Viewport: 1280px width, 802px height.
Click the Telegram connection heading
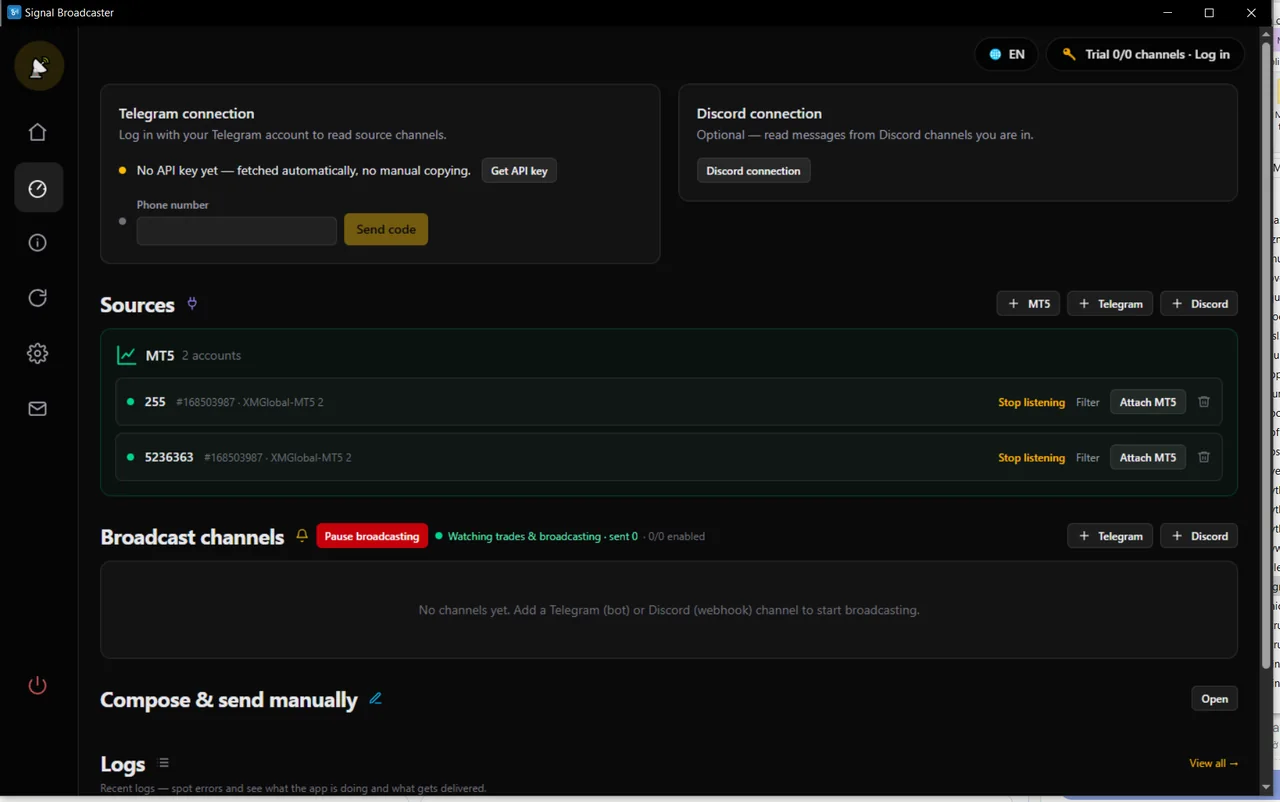pos(187,114)
